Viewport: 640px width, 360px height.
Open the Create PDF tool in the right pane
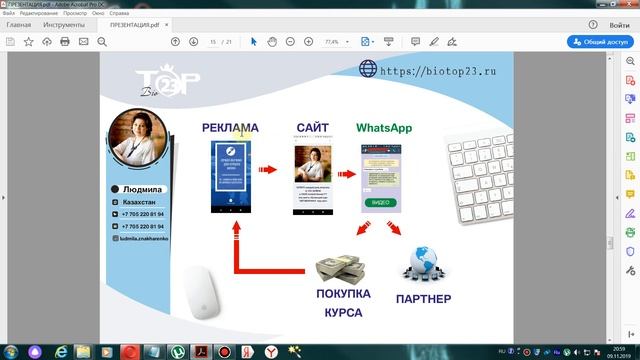click(630, 80)
